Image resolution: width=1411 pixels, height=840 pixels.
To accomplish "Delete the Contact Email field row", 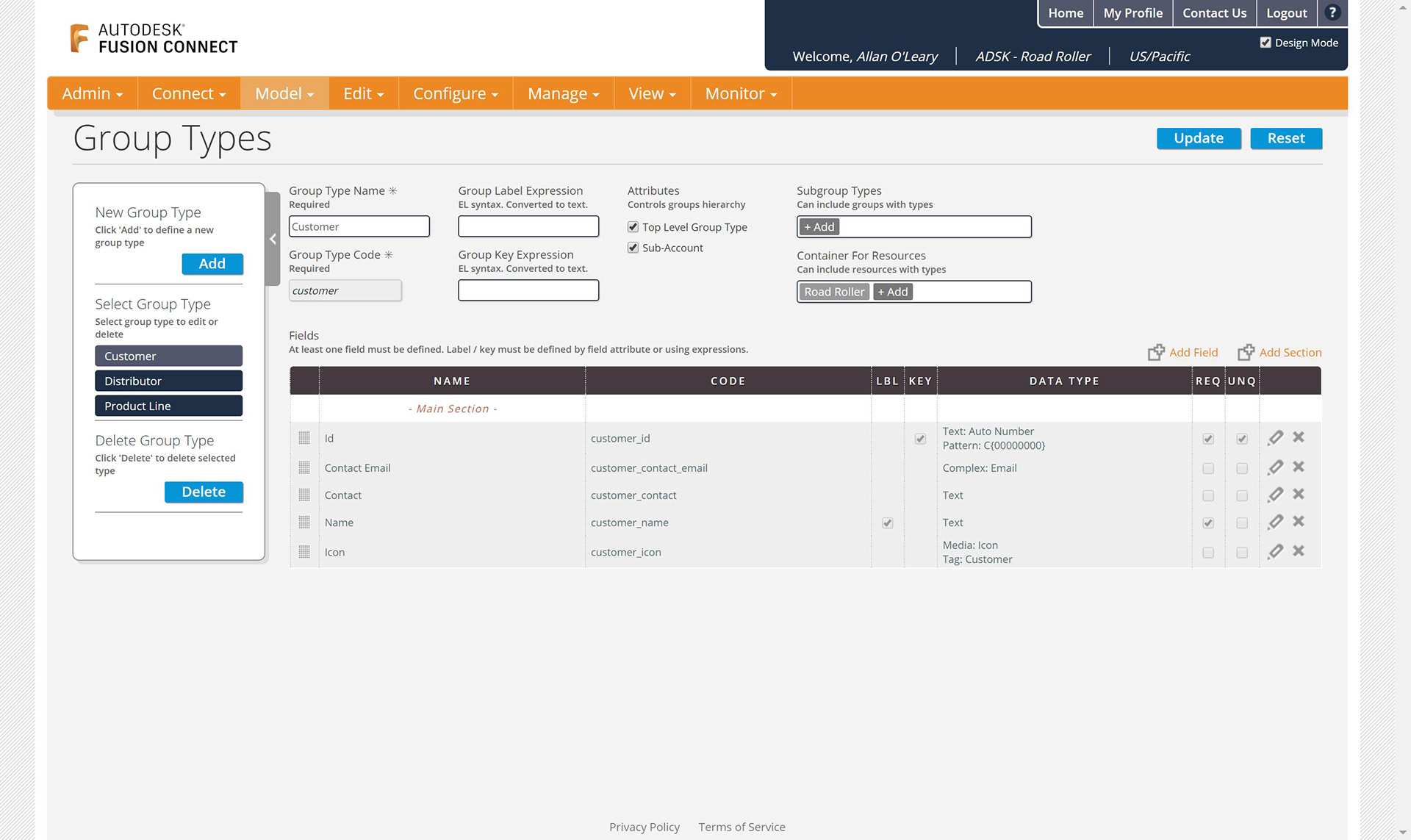I will click(x=1299, y=467).
